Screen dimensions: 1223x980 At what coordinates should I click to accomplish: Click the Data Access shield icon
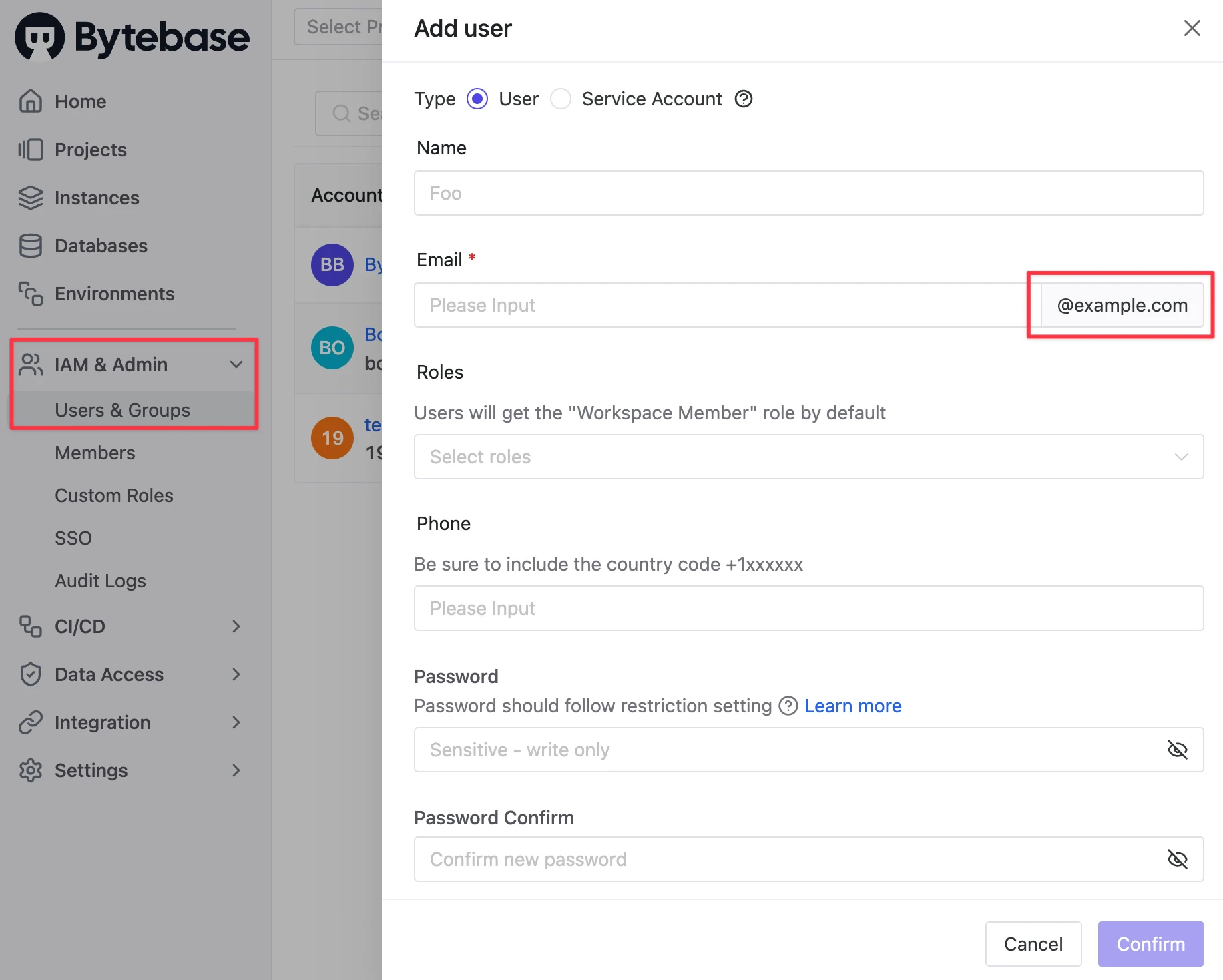point(30,674)
